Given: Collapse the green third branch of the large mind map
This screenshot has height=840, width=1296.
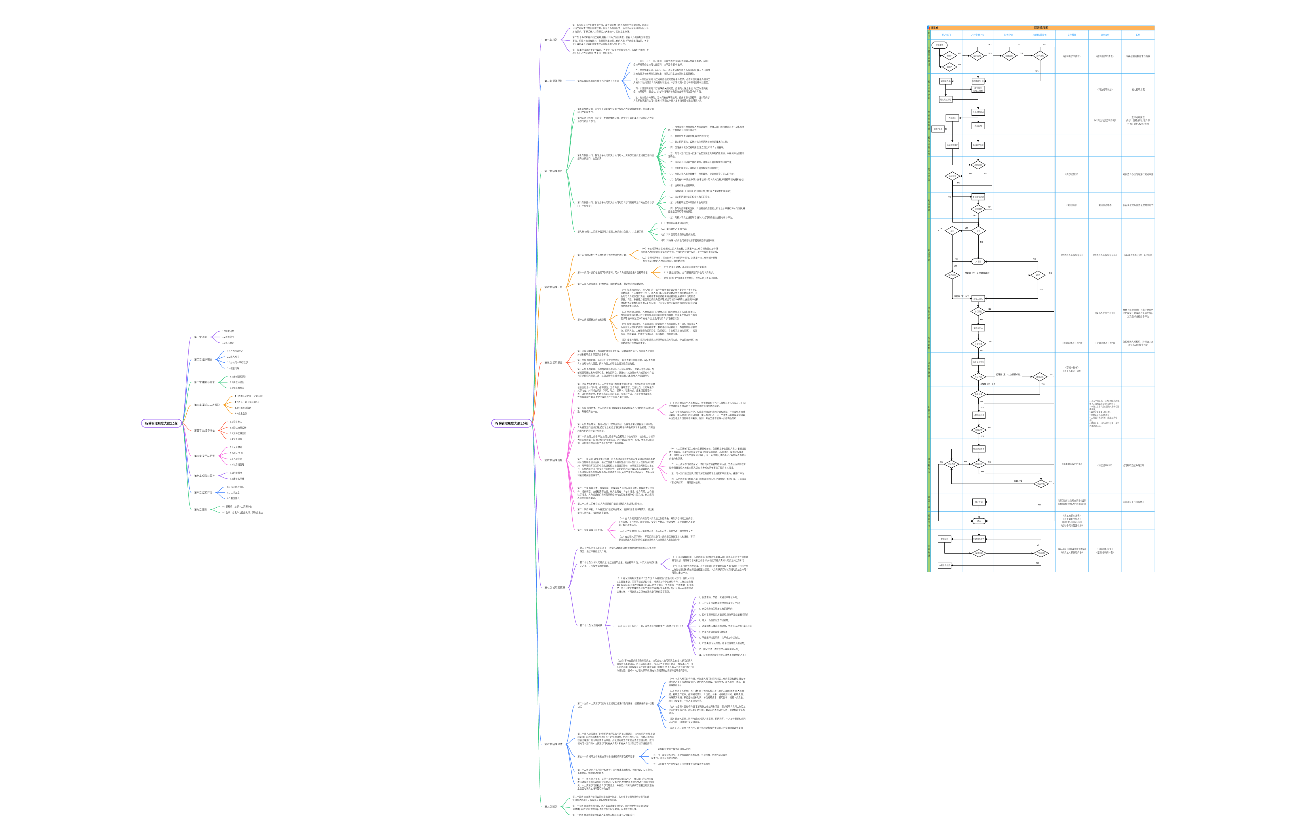Looking at the screenshot, I should (x=553, y=171).
